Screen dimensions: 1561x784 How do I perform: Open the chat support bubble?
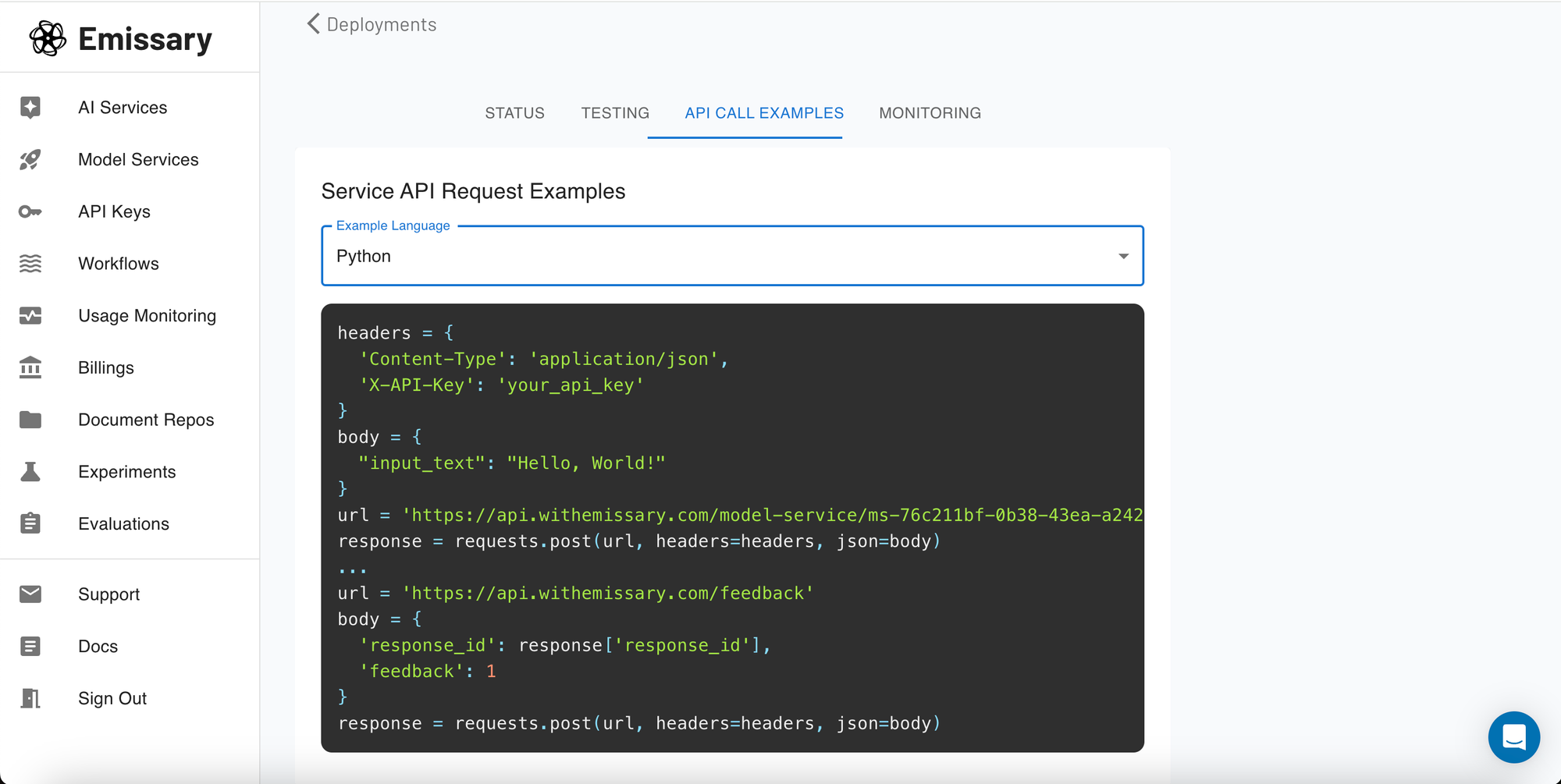(1513, 736)
